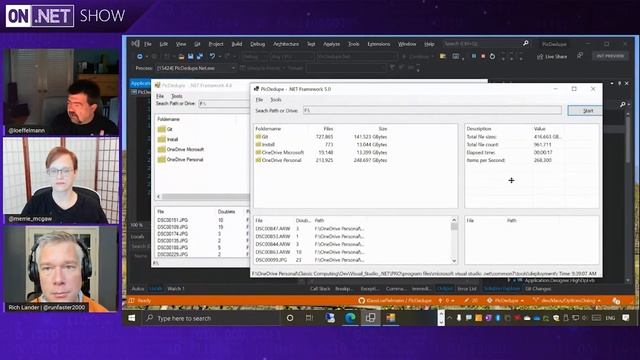Open File menu in PicDedupe .NET 5.0 window
640x360 pixels.
259,100
